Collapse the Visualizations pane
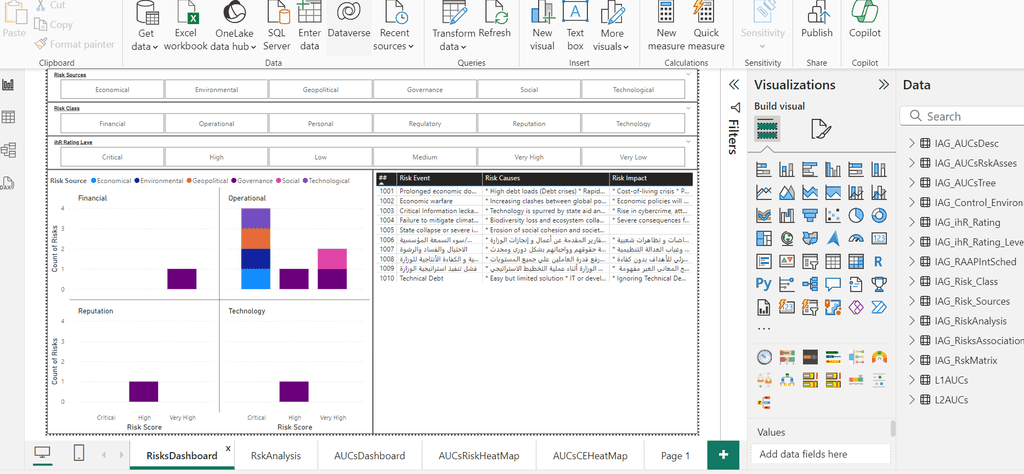Screen dimensions: 1024x474 (x=884, y=85)
